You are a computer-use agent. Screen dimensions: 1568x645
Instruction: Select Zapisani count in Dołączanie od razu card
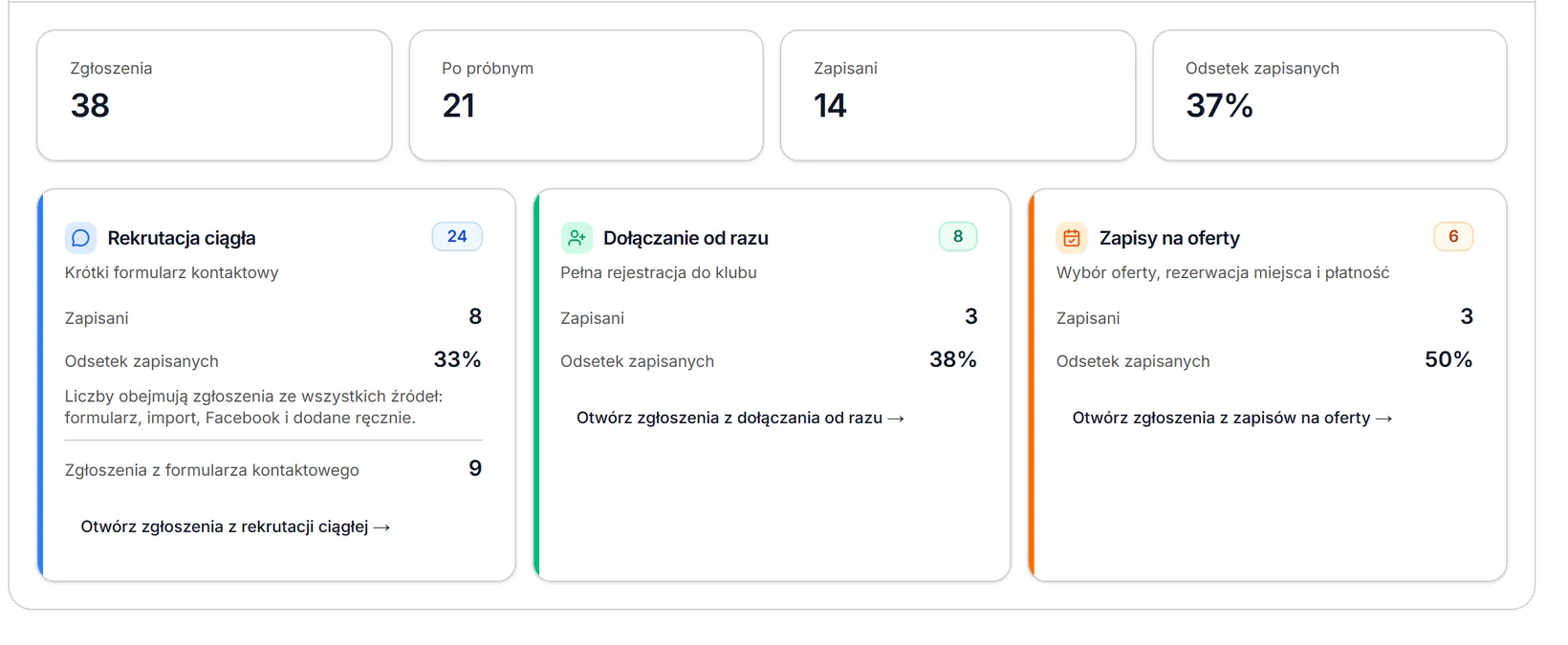pos(971,316)
